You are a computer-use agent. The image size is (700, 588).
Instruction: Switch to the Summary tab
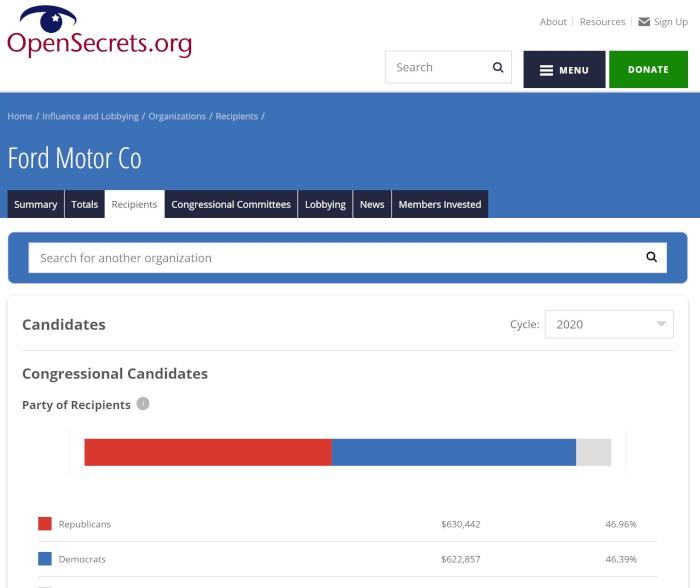(36, 204)
